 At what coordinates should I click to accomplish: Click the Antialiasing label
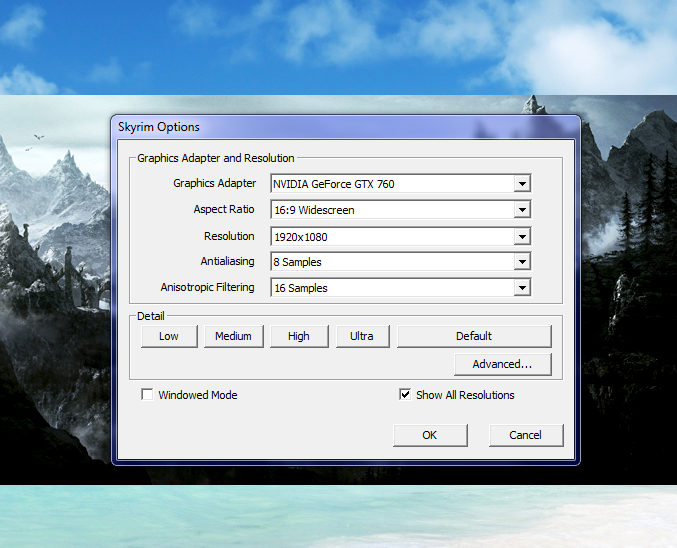pyautogui.click(x=228, y=261)
